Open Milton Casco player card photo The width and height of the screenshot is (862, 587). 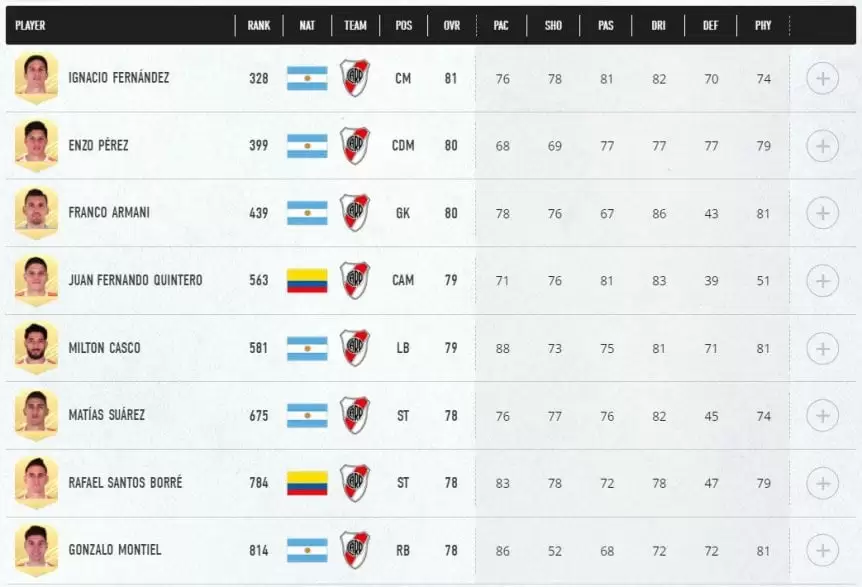click(x=36, y=348)
